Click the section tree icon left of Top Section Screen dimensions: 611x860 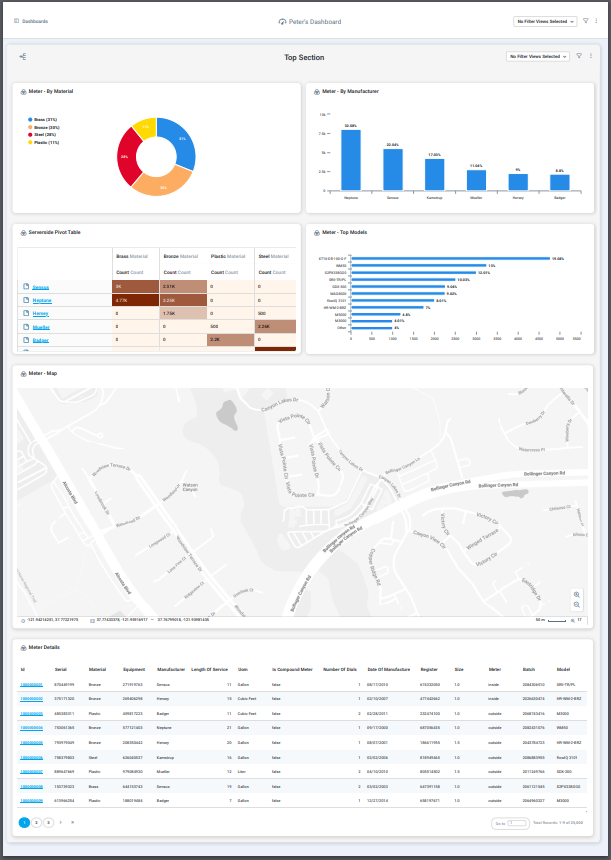pyautogui.click(x=22, y=57)
